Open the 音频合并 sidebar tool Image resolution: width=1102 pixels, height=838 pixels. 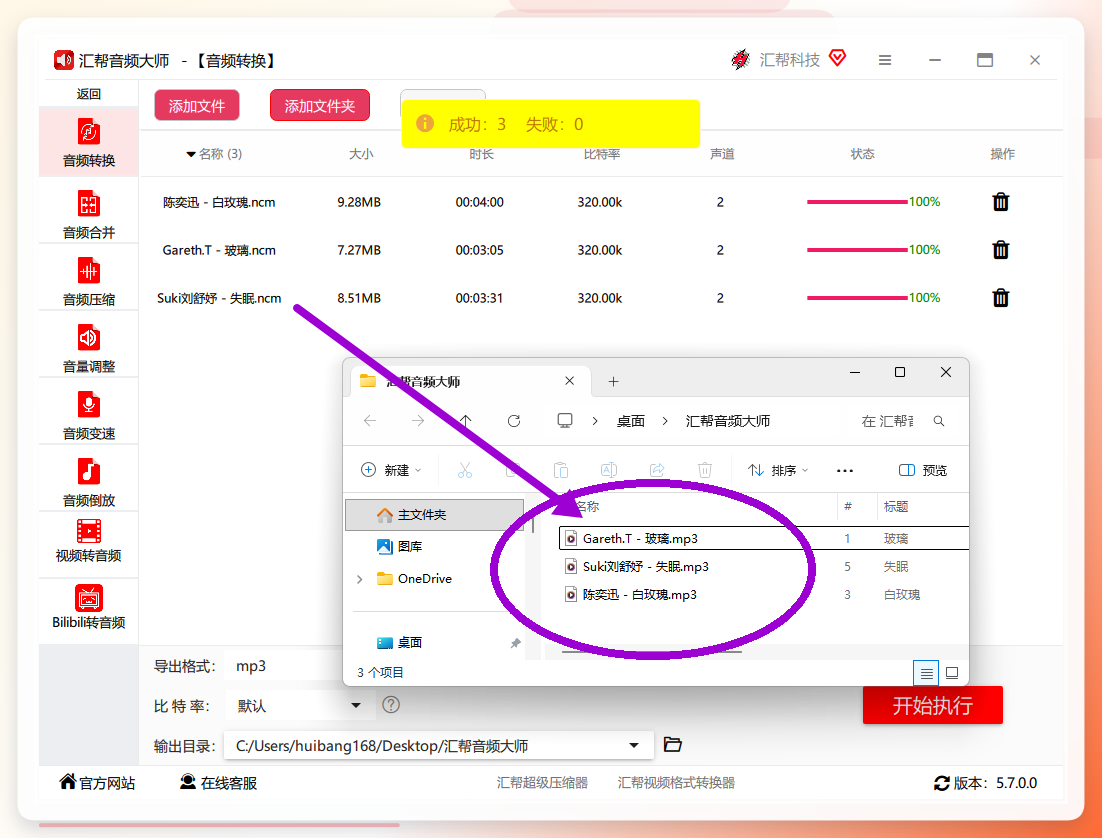coord(89,214)
